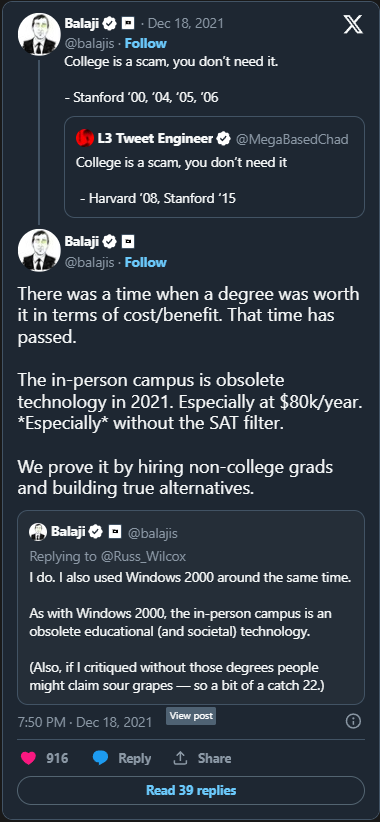Click Balaji's avatar on the main tweet
This screenshot has height=822, width=380.
39,250
